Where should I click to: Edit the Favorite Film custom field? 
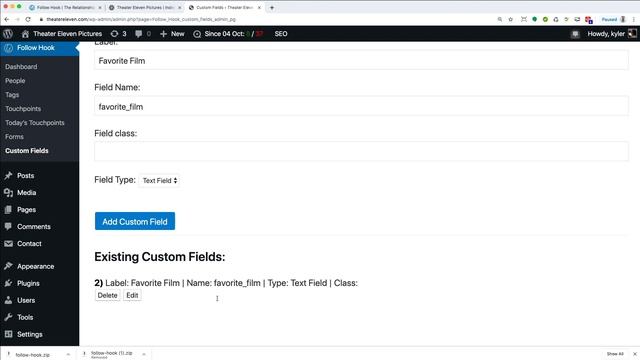point(132,295)
